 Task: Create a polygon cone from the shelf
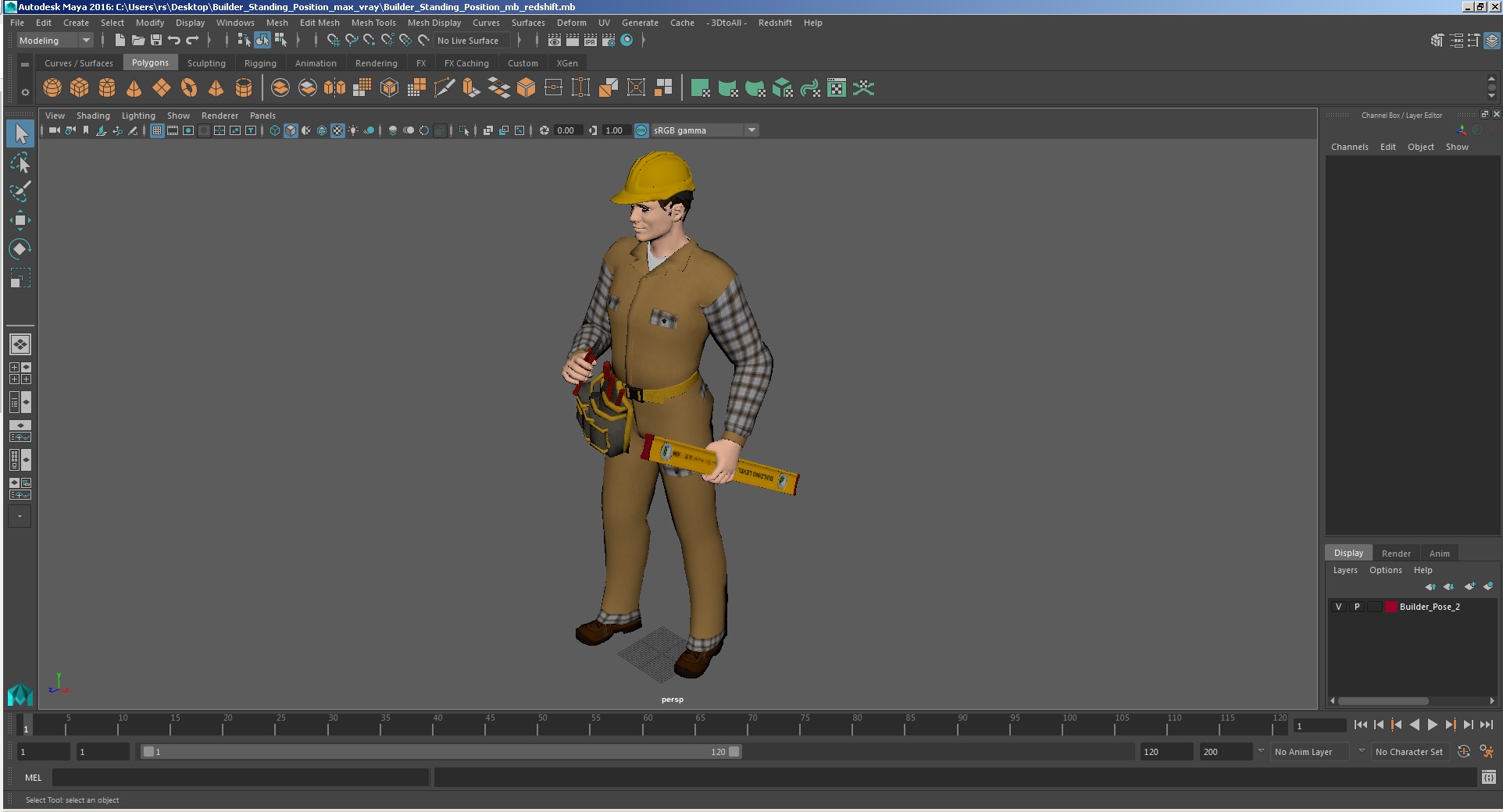click(x=134, y=88)
